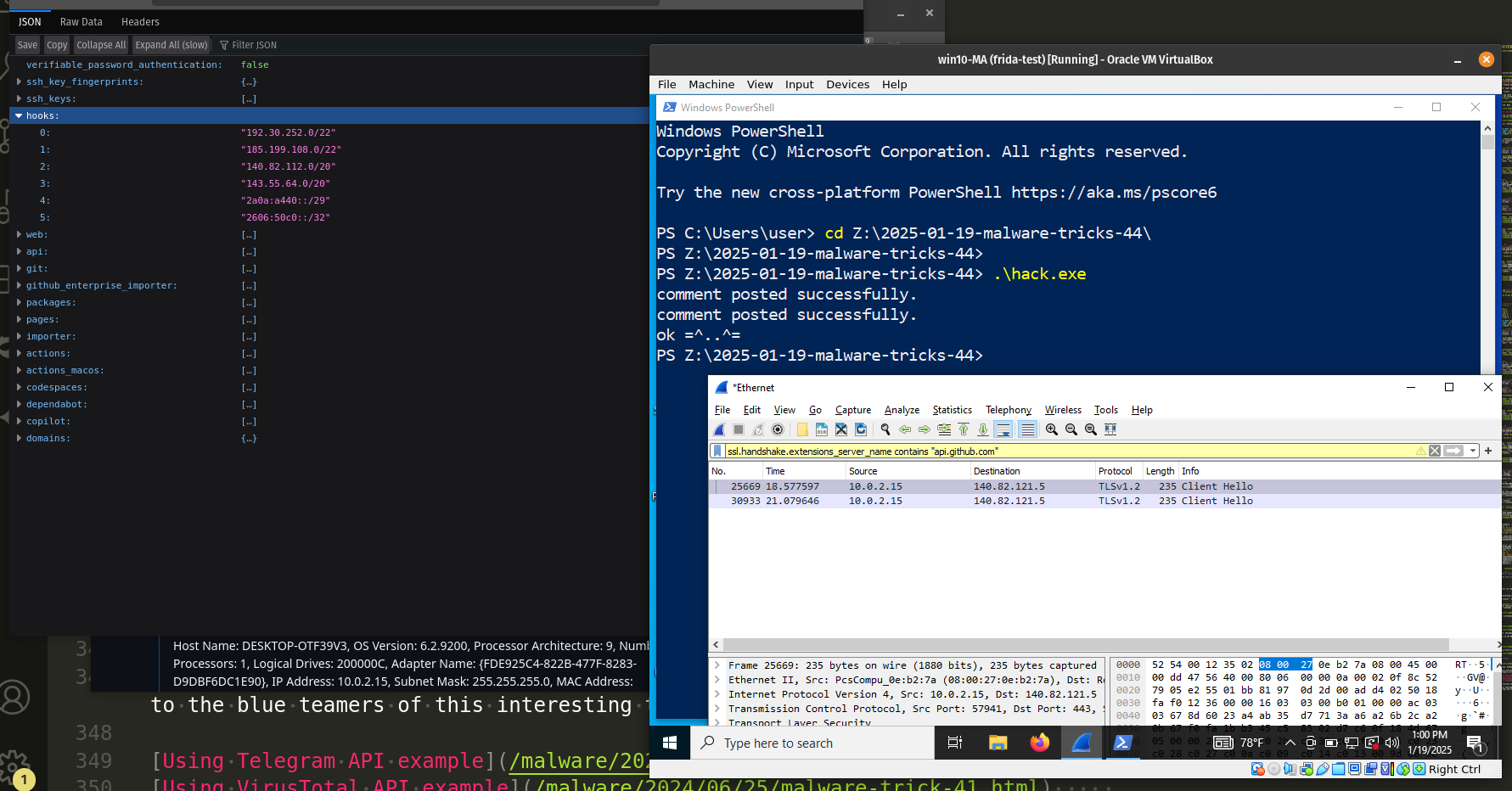Viewport: 1512px width, 791px height.
Task: Expand ssh_key_fingerprints node
Action: [19, 81]
